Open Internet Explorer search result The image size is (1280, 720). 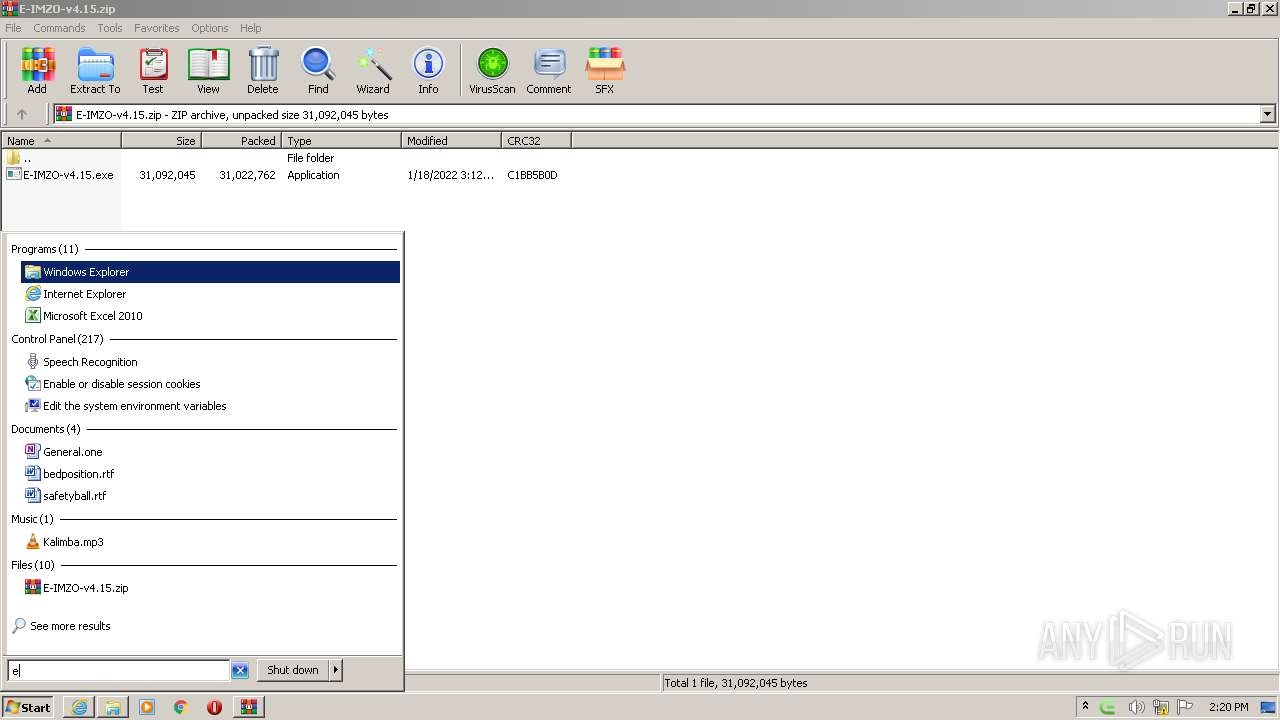[x=210, y=294]
